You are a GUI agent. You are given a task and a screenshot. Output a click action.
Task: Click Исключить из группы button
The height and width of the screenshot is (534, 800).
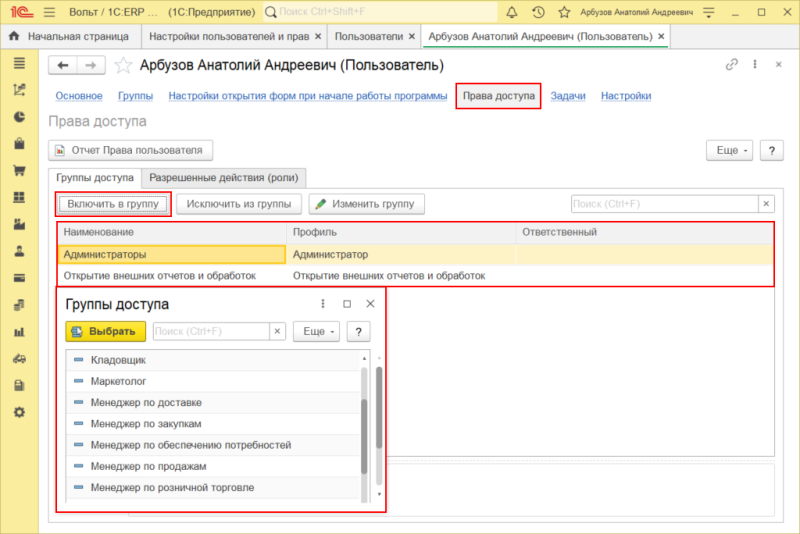coord(239,204)
